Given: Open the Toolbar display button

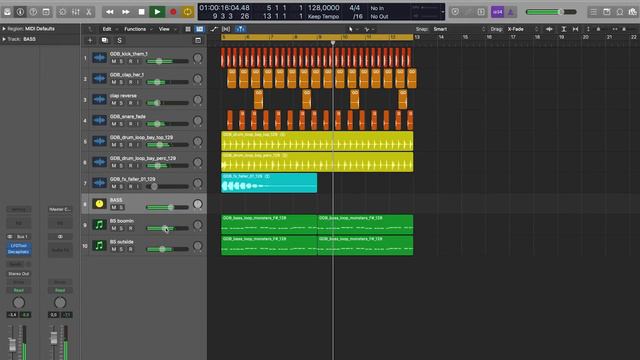Looking at the screenshot, I should [x=46, y=12].
